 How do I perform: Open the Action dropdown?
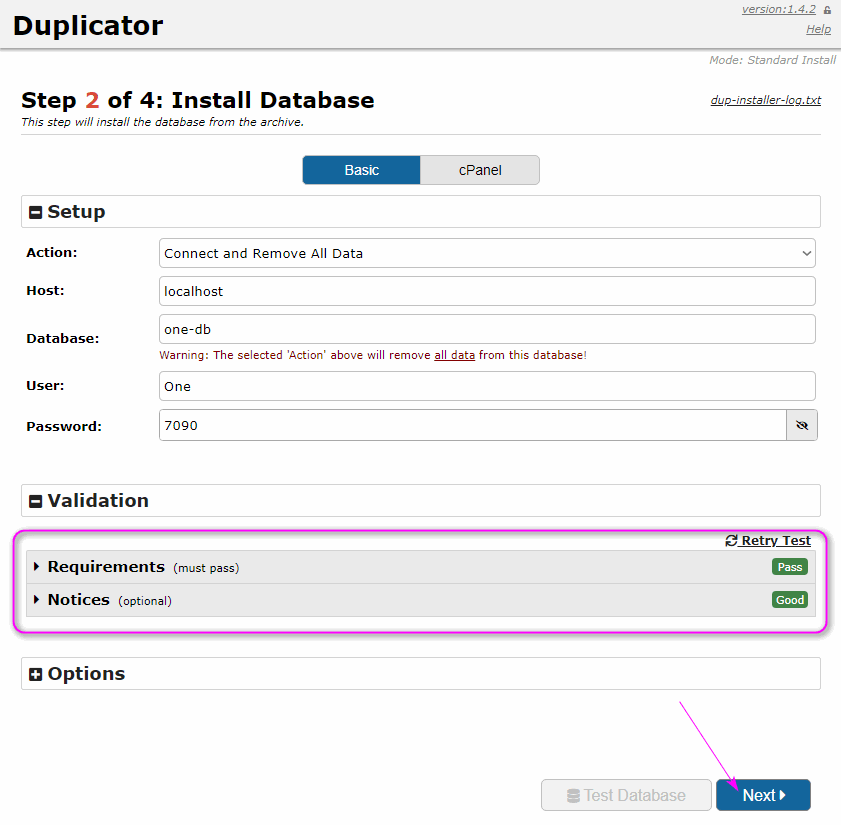(487, 253)
